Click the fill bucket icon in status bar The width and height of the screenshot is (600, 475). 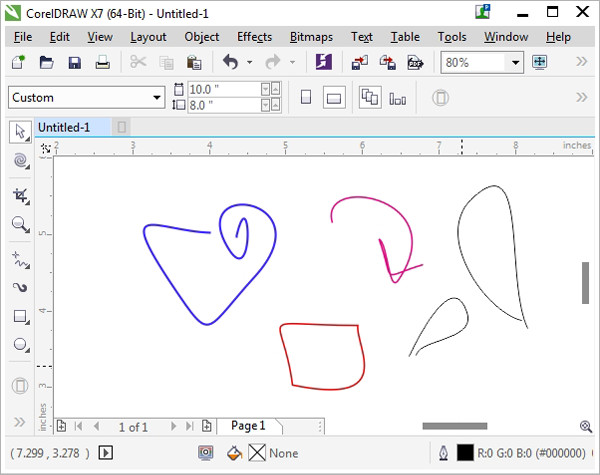(x=234, y=453)
